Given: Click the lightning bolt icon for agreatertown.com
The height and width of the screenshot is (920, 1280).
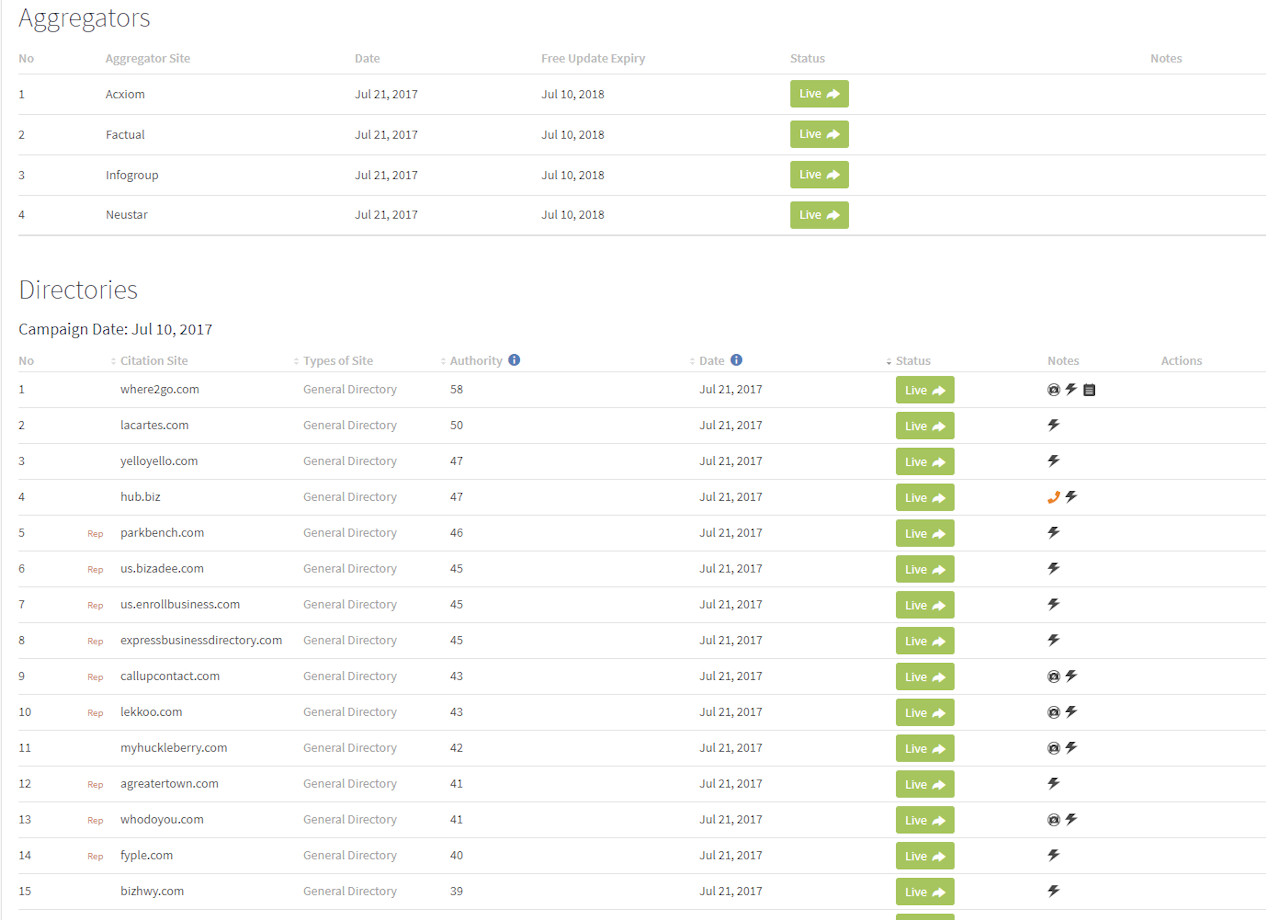Looking at the screenshot, I should pos(1053,783).
